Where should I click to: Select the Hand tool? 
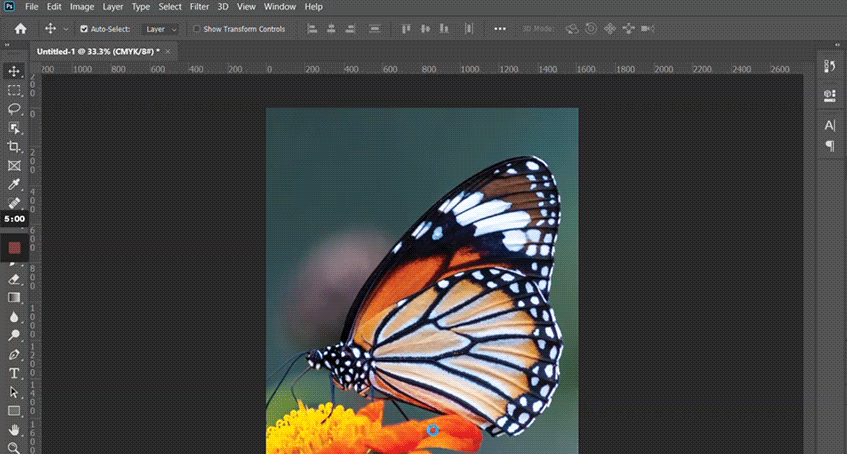(x=14, y=430)
